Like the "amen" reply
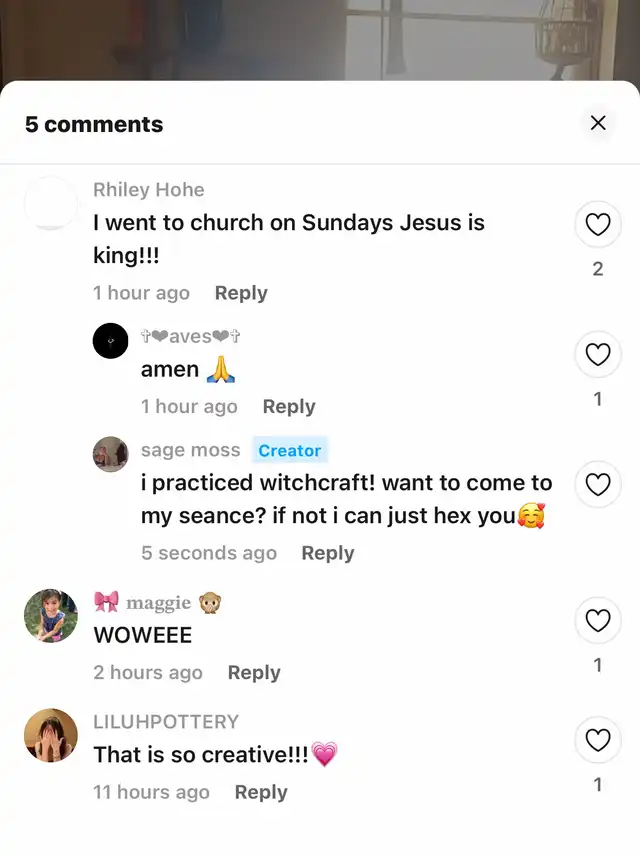The image size is (640, 855). coord(598,354)
